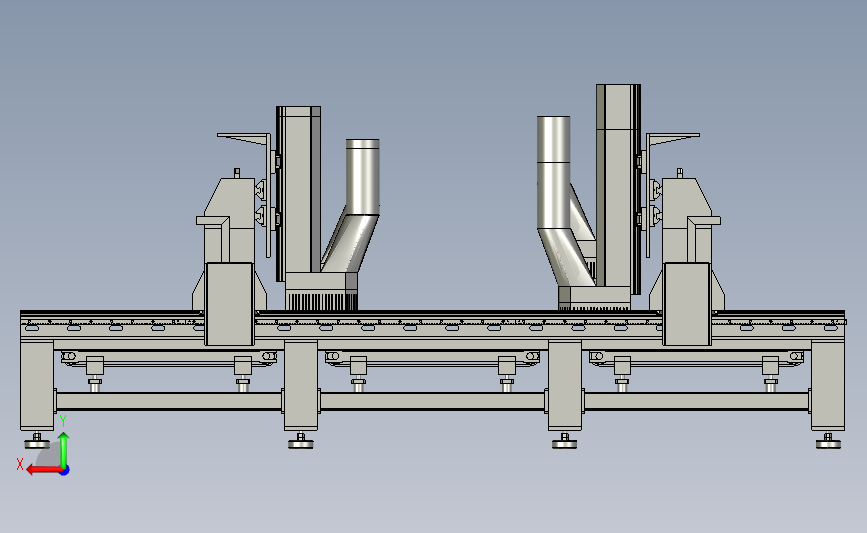Click the green Y axis arrow
This screenshot has width=867, height=533.
coord(64,449)
